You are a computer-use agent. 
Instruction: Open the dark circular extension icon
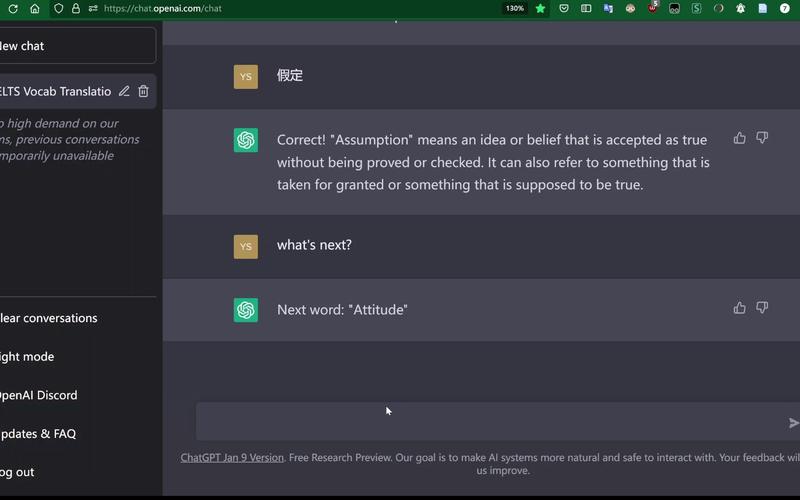[x=719, y=9]
